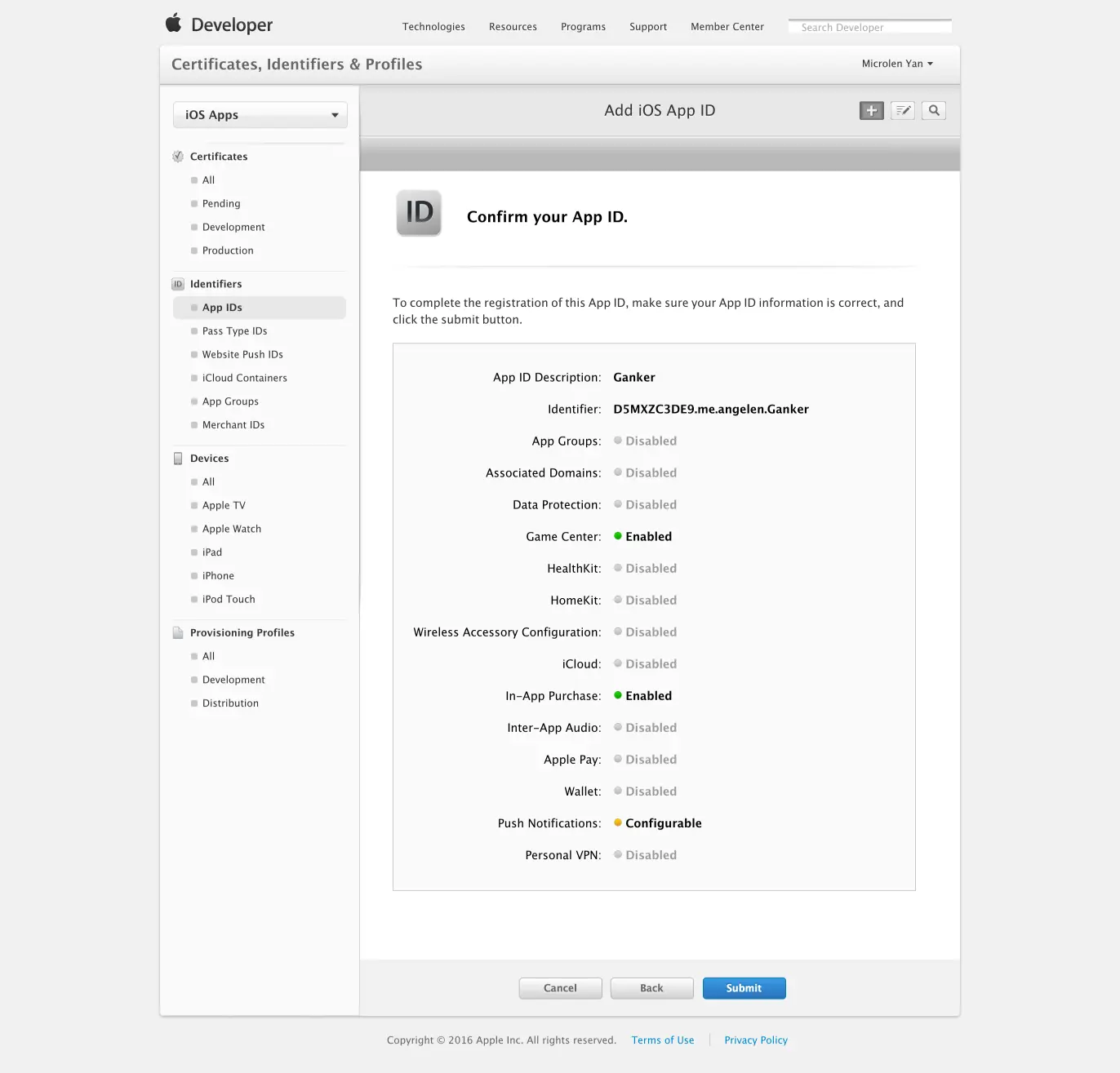Image resolution: width=1120 pixels, height=1073 pixels.
Task: Click the Certificates, Identifiers & Profiles title
Action: pyautogui.click(x=297, y=64)
